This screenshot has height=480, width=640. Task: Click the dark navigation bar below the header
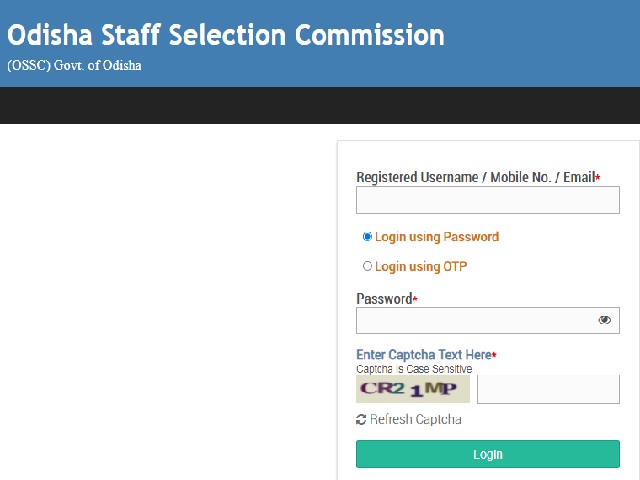320,105
